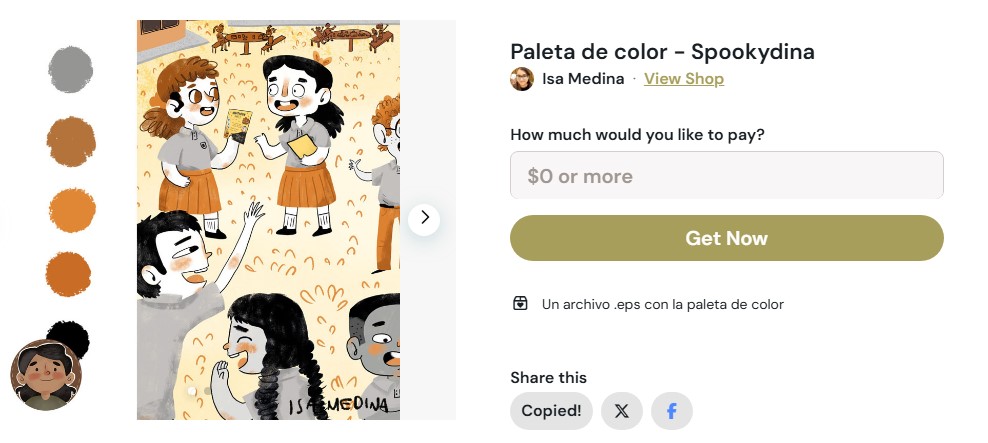This screenshot has height=443, width=988.
Task: Share the product on Facebook
Action: pos(672,411)
